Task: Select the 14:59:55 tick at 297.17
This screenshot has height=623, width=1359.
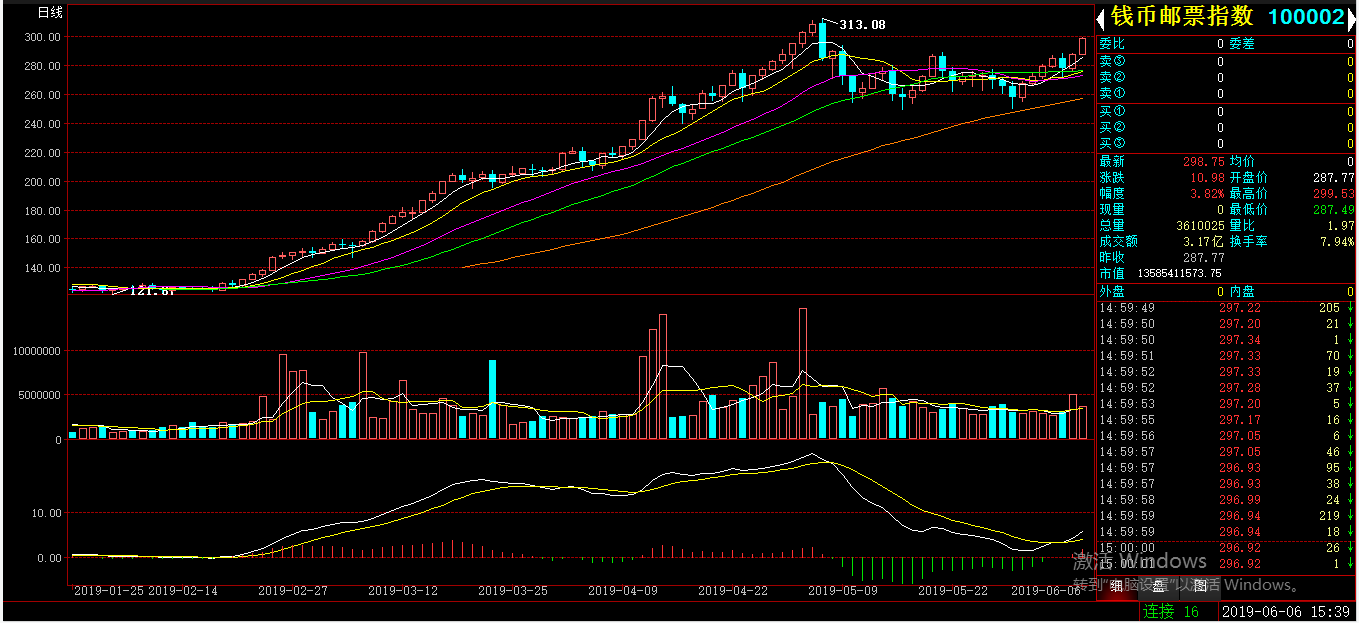Action: tap(1226, 420)
